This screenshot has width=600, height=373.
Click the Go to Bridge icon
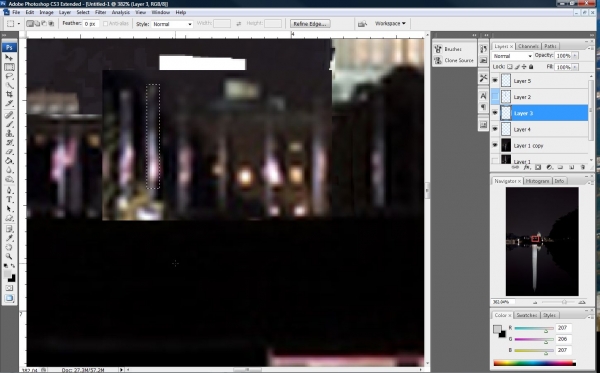click(362, 24)
